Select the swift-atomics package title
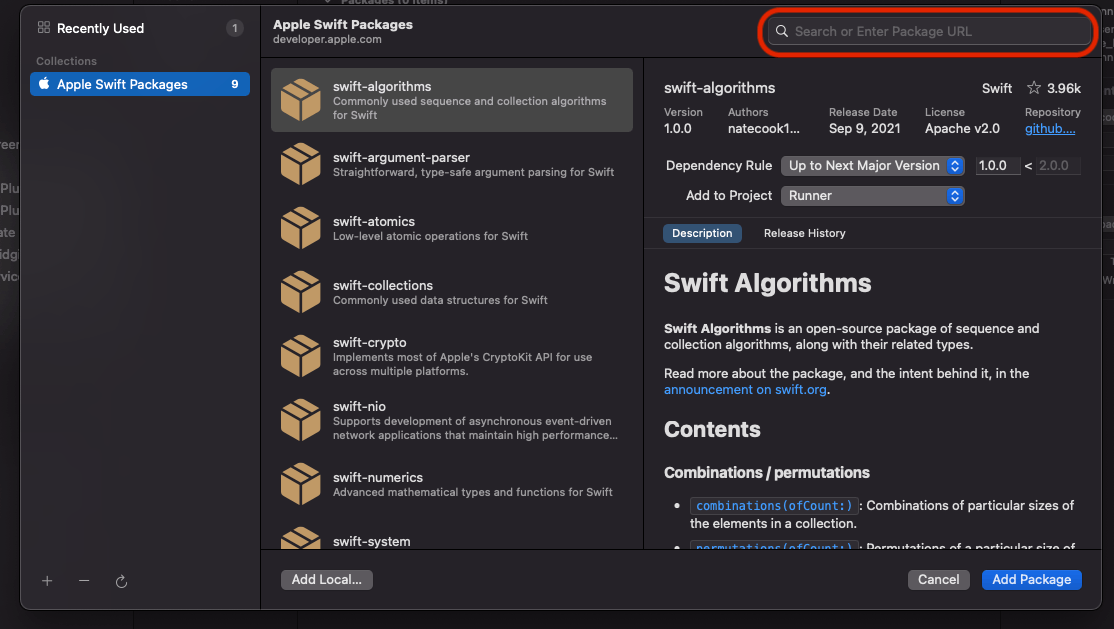 [374, 221]
